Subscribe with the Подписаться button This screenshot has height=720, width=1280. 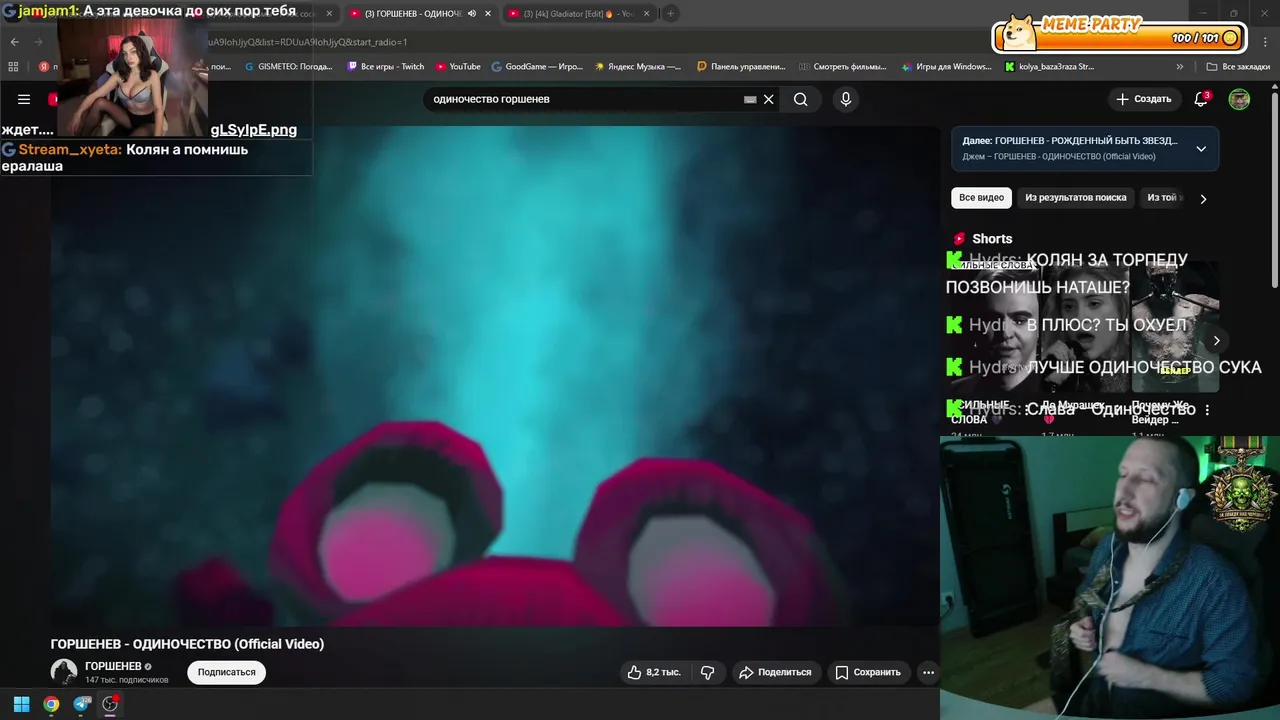point(226,672)
